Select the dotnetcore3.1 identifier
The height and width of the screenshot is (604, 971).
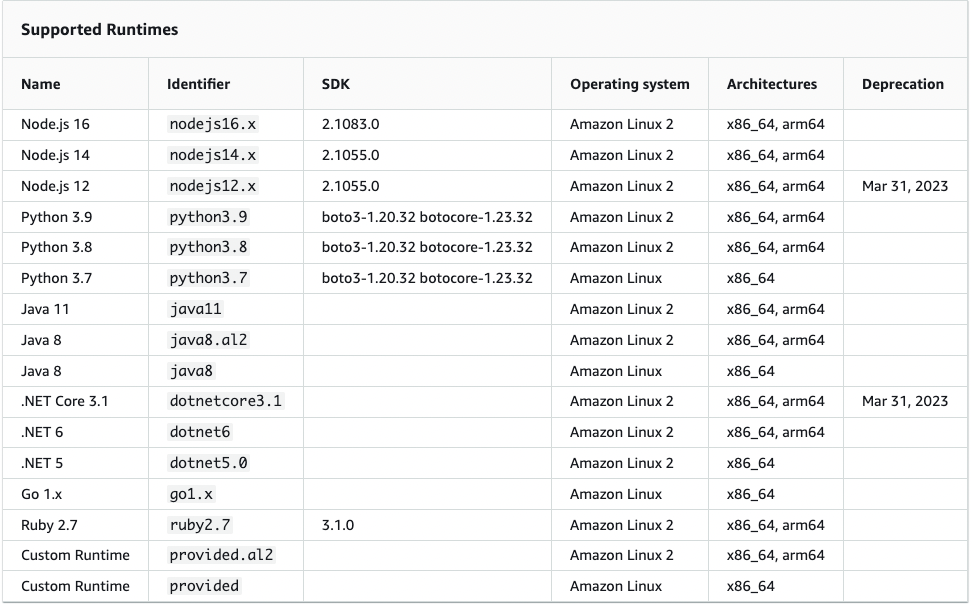tap(226, 401)
